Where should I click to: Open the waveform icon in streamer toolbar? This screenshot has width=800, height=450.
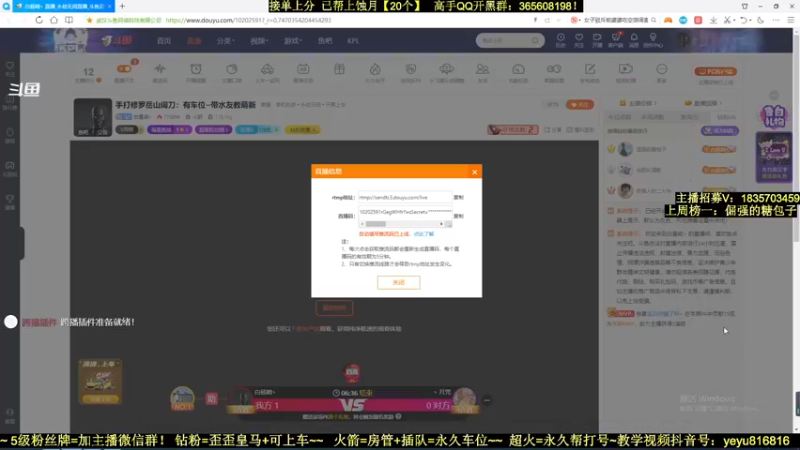pyautogui.click(x=160, y=69)
